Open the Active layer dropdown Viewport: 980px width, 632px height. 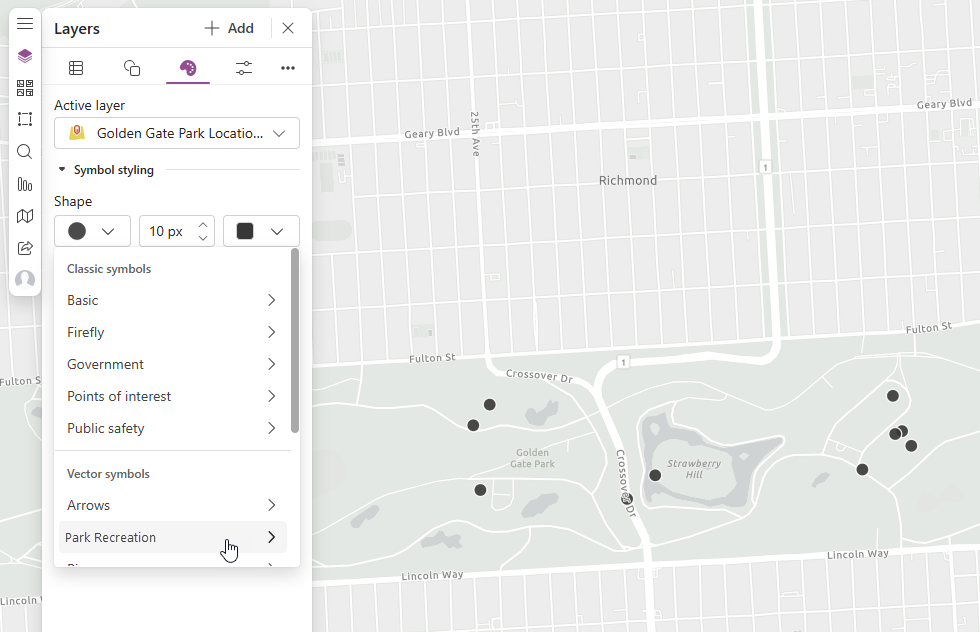[176, 132]
